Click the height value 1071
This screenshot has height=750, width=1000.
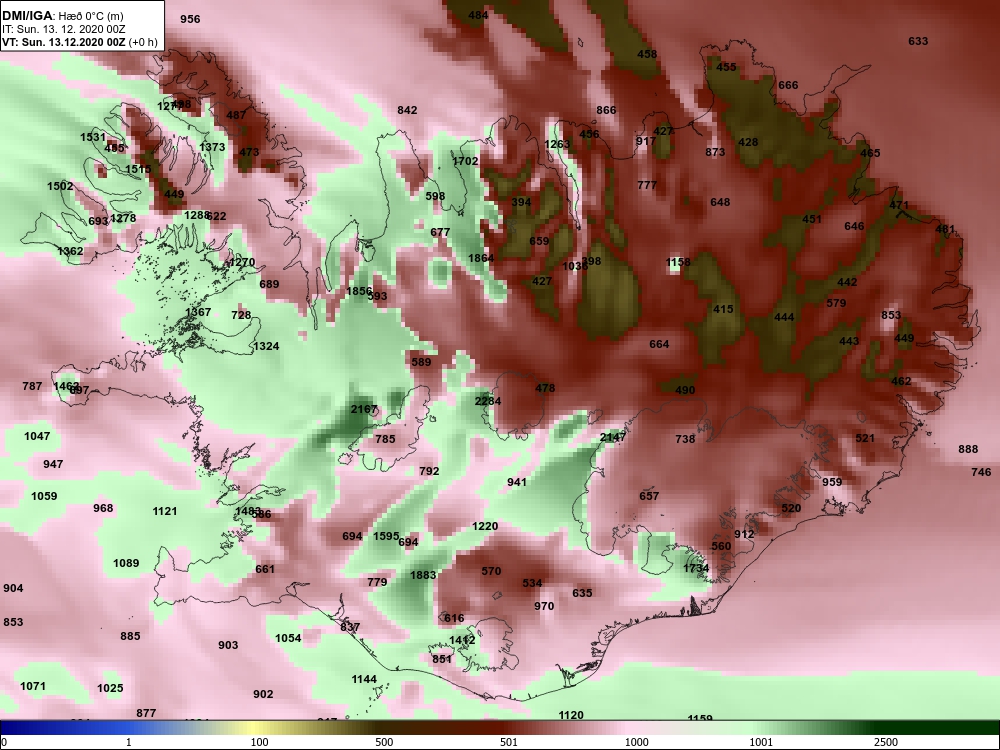click(33, 686)
